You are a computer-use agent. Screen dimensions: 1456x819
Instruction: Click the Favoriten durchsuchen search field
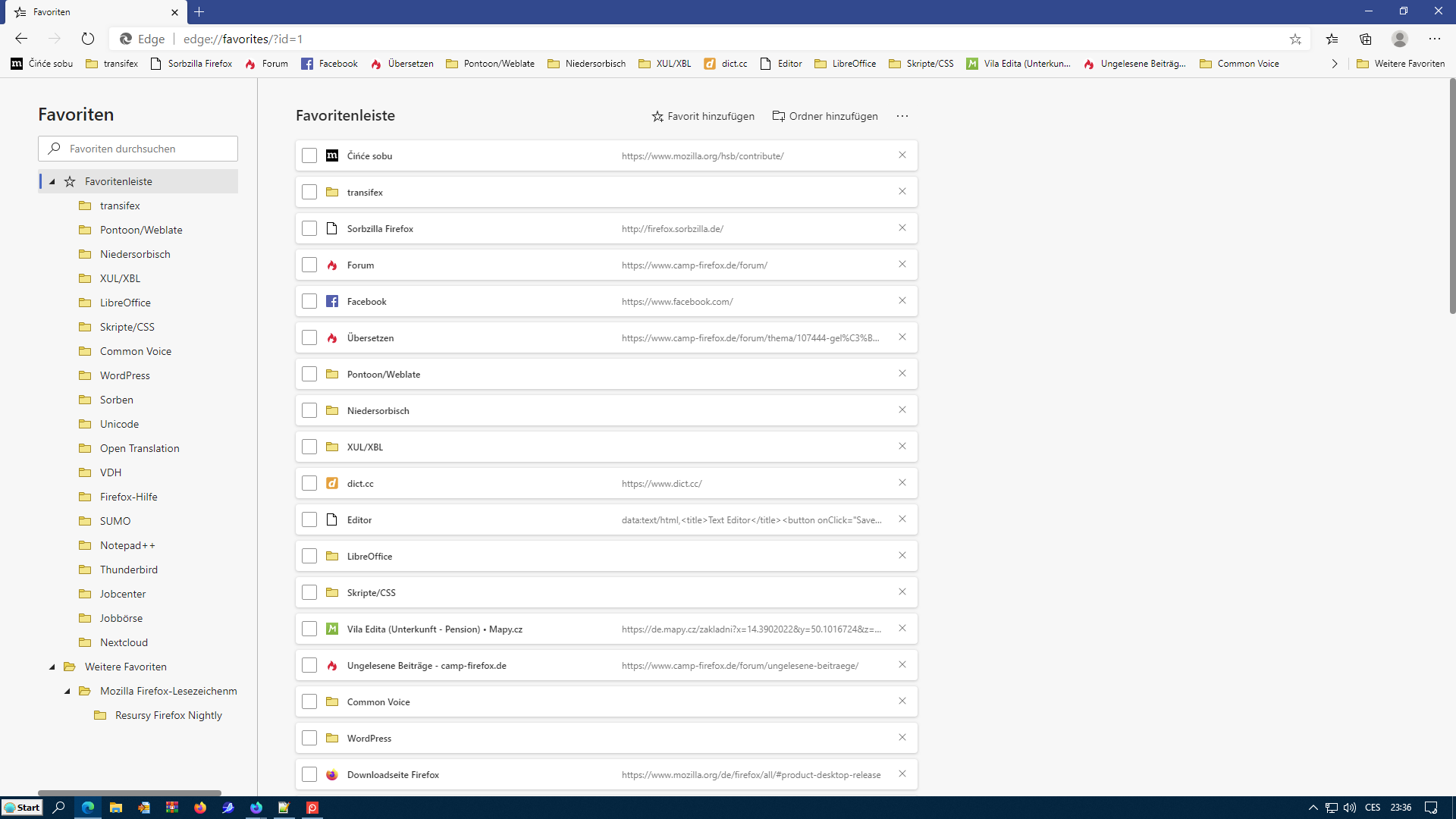tap(138, 149)
